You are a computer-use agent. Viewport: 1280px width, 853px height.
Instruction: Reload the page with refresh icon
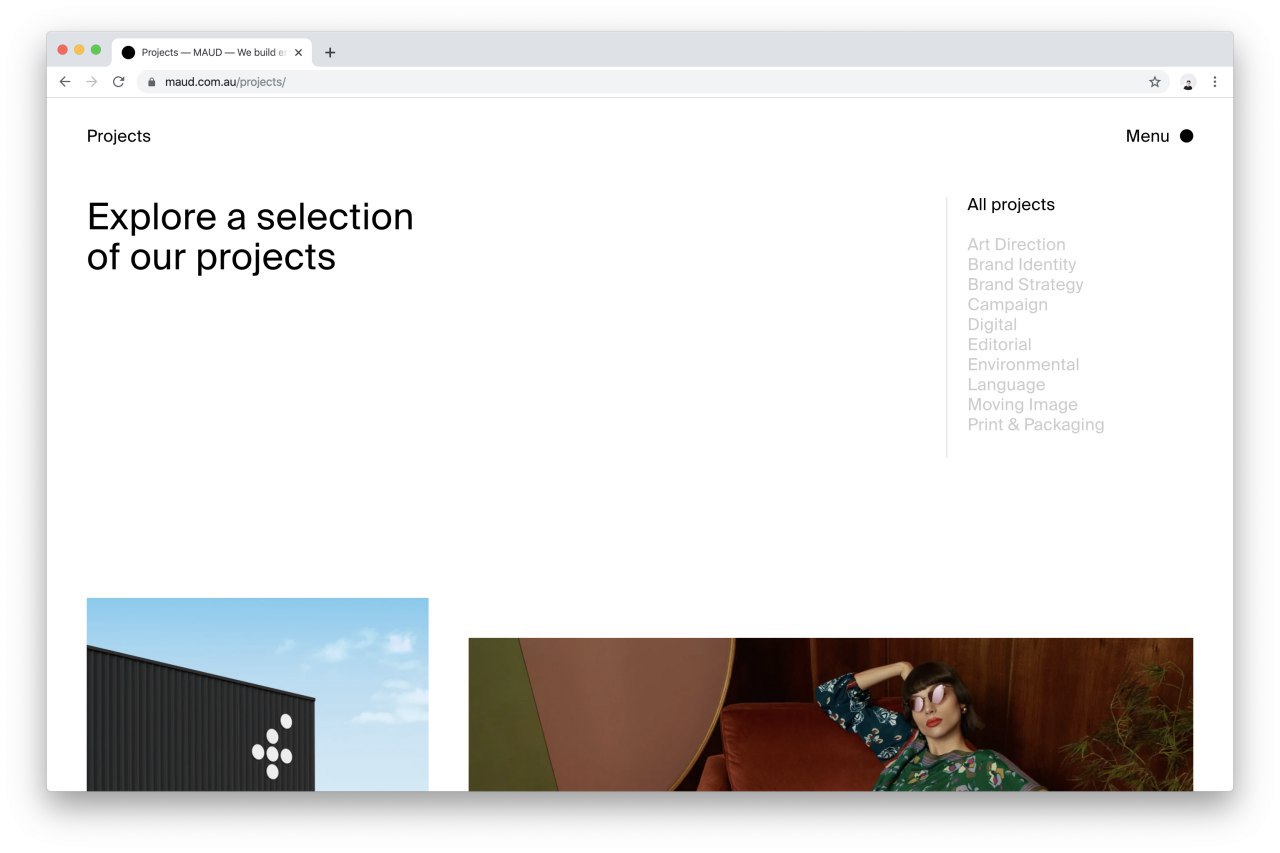click(x=118, y=82)
